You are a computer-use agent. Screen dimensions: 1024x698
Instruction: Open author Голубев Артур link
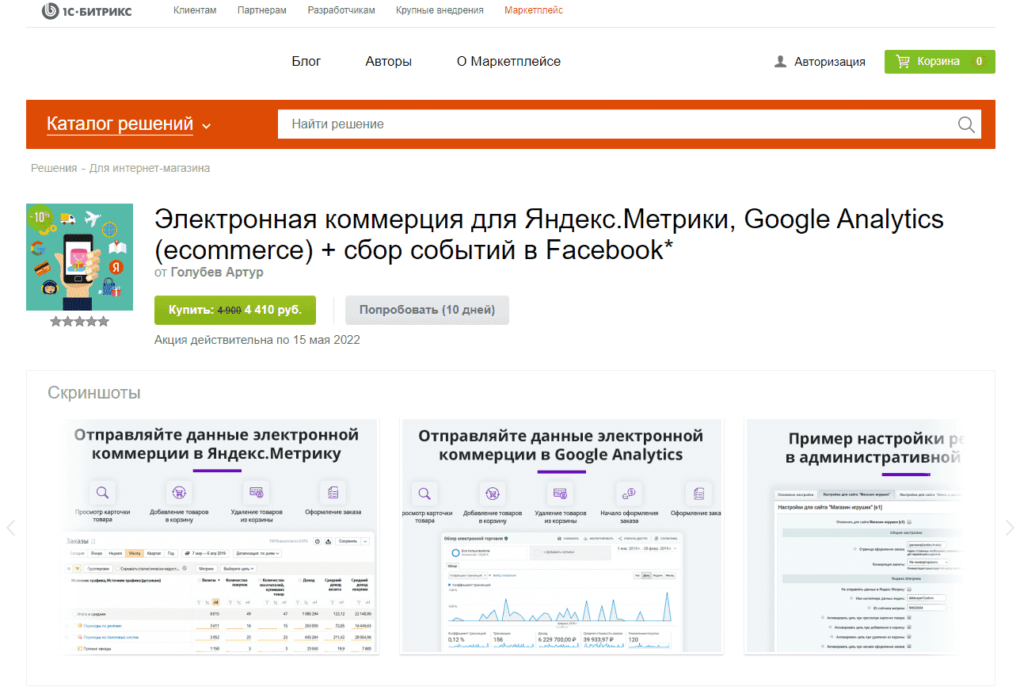[x=217, y=272]
